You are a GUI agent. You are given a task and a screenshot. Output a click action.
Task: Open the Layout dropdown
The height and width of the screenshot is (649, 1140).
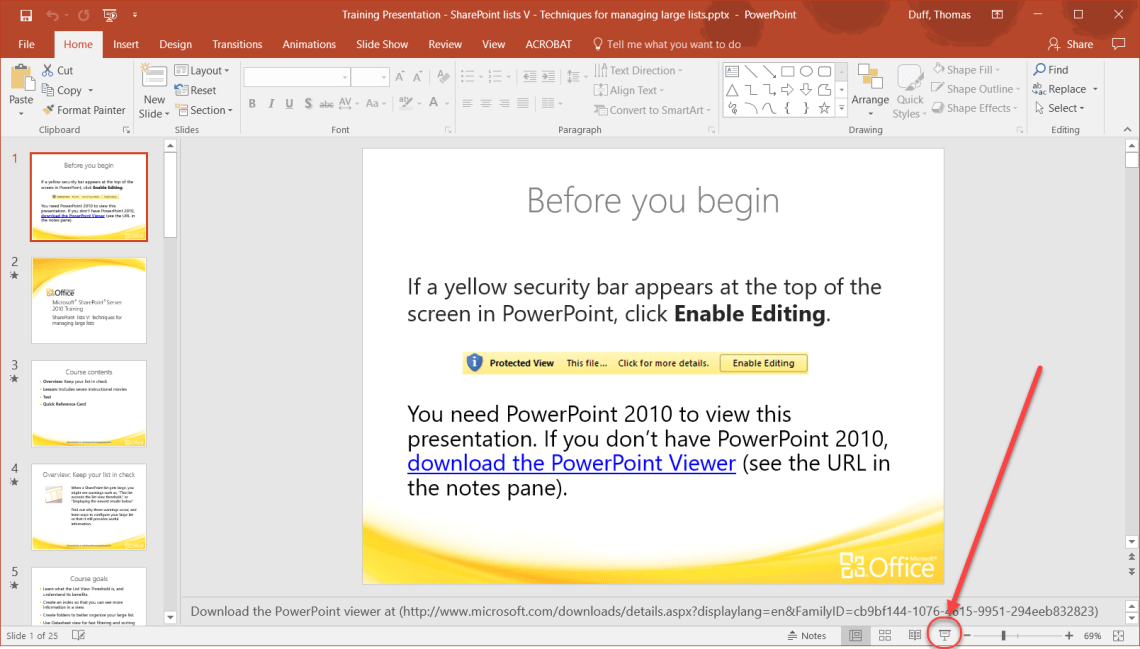click(x=203, y=69)
